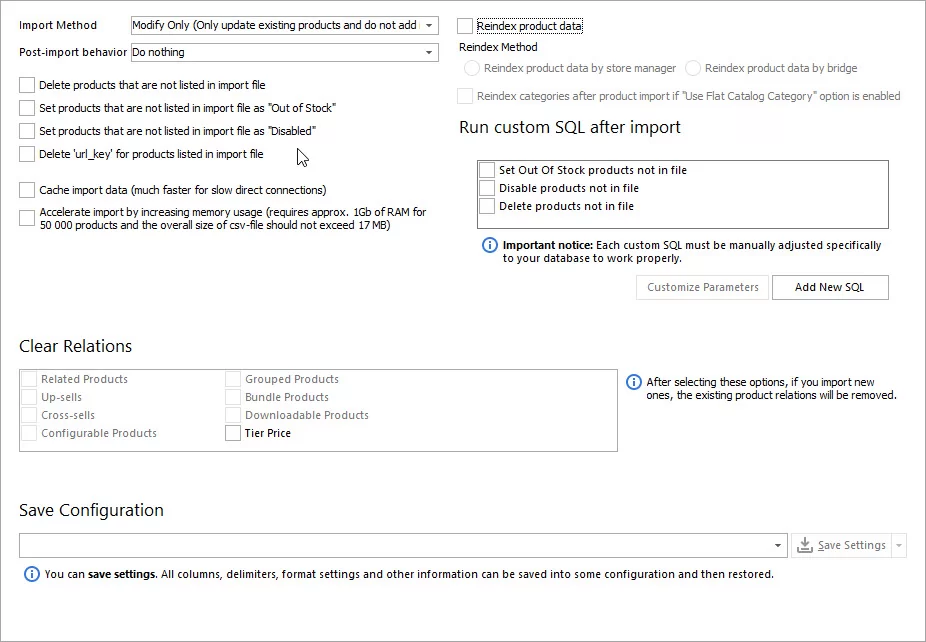
Task: Click the Save Settings button
Action: tap(842, 545)
